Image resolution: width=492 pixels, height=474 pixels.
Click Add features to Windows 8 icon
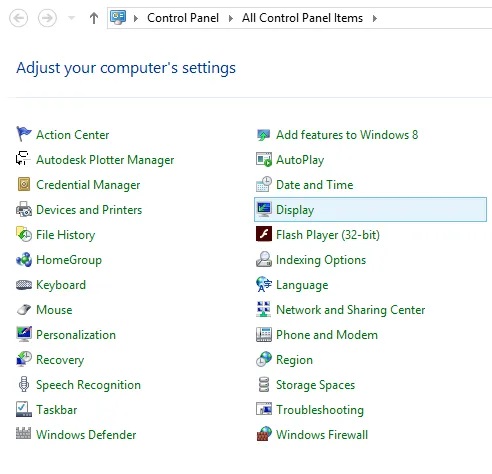coord(264,135)
